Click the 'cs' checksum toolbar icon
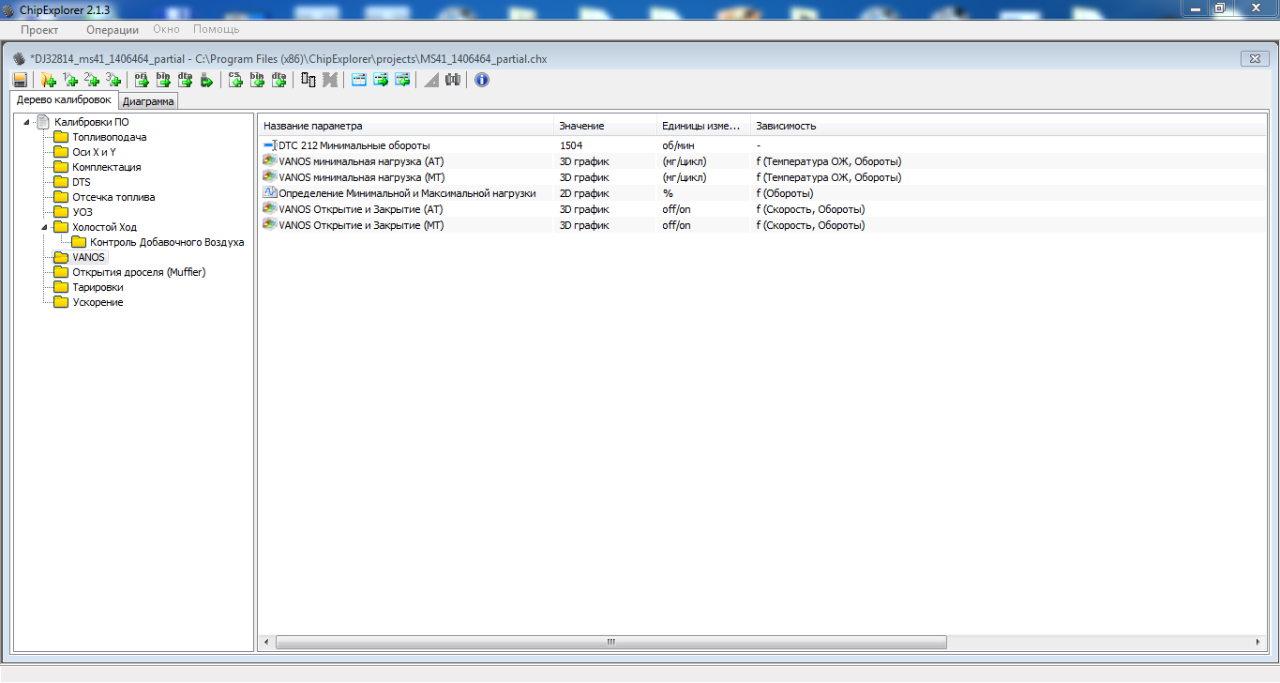Viewport: 1280px width, 683px height. coord(236,80)
